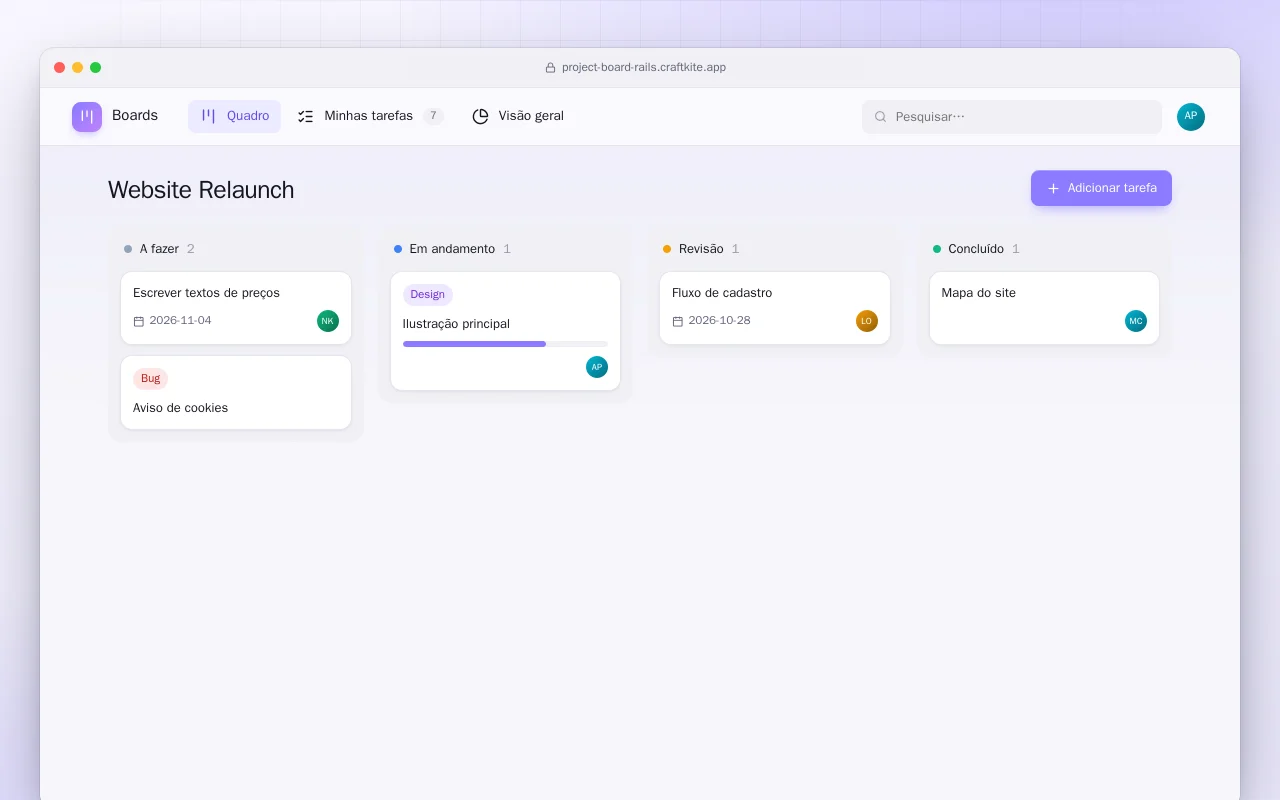
Task: Open the Escrever textos de preços card
Action: [x=236, y=308]
